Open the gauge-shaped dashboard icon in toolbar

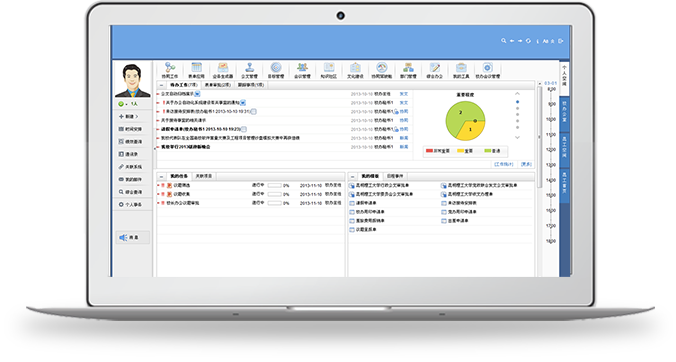[x=382, y=70]
